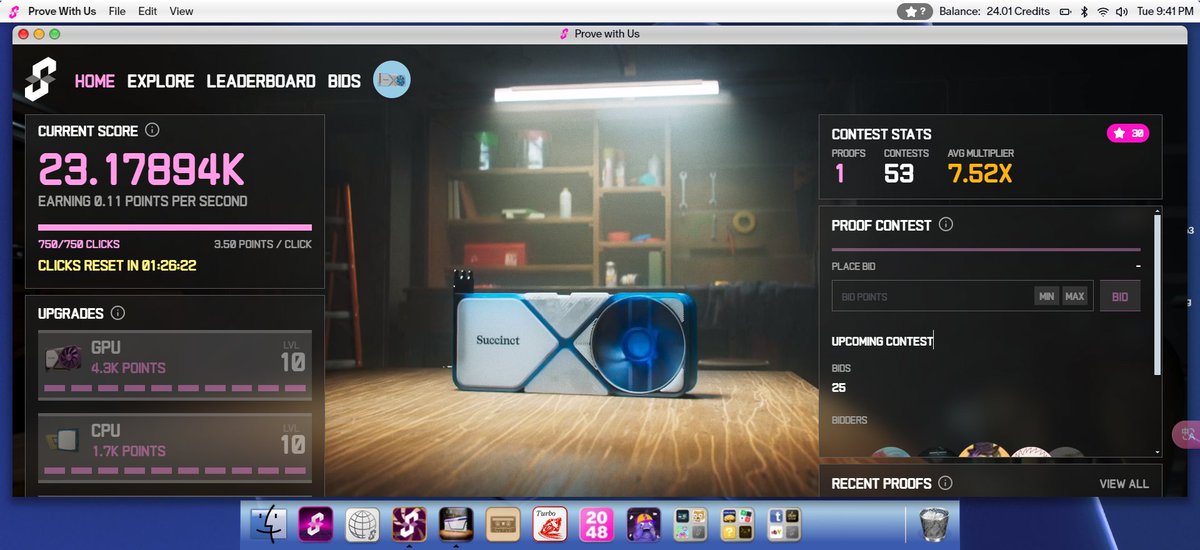Open the Turbo racing game in dock
The width and height of the screenshot is (1200, 550).
549,524
